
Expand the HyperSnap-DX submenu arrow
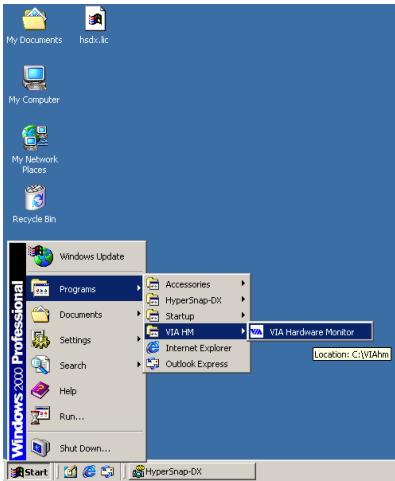243,299
